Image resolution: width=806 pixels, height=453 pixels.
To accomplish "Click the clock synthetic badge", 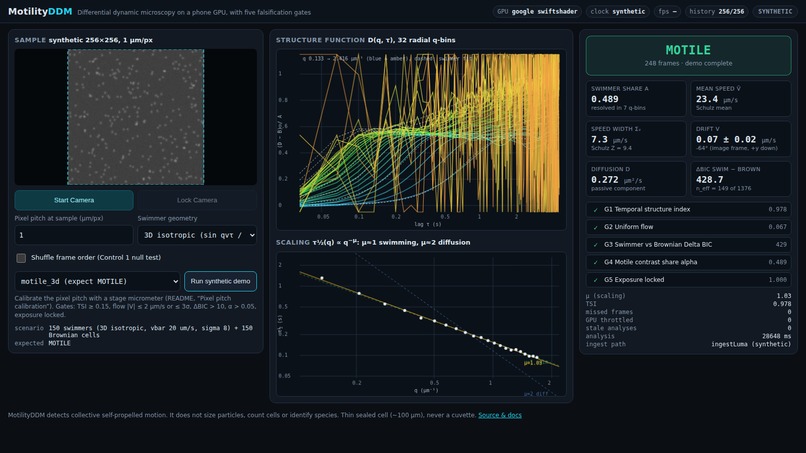I will point(617,11).
